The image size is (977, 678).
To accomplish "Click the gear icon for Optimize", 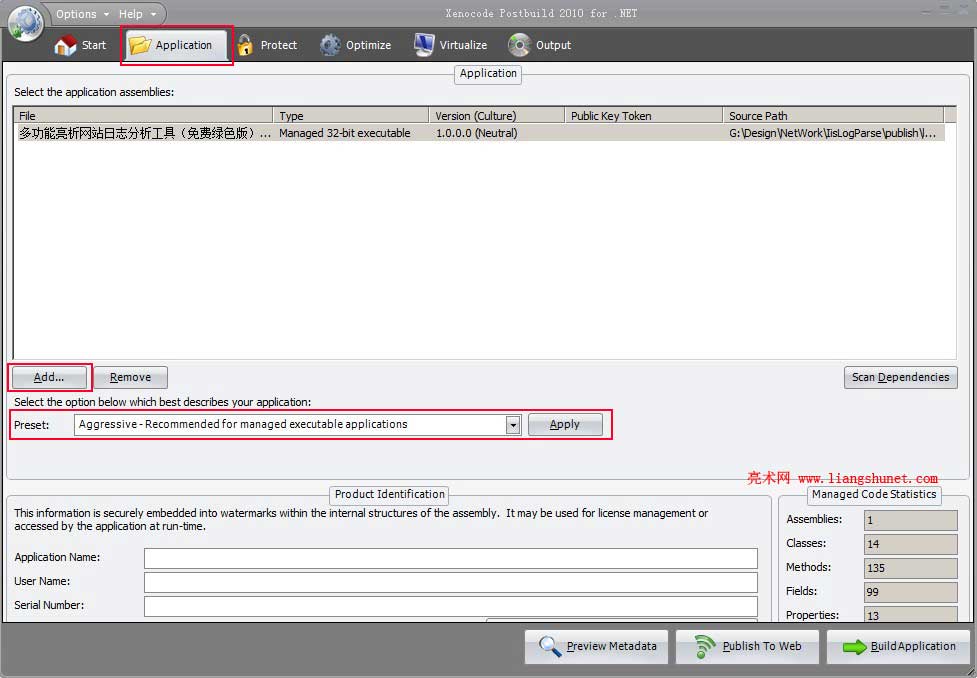I will pos(330,45).
